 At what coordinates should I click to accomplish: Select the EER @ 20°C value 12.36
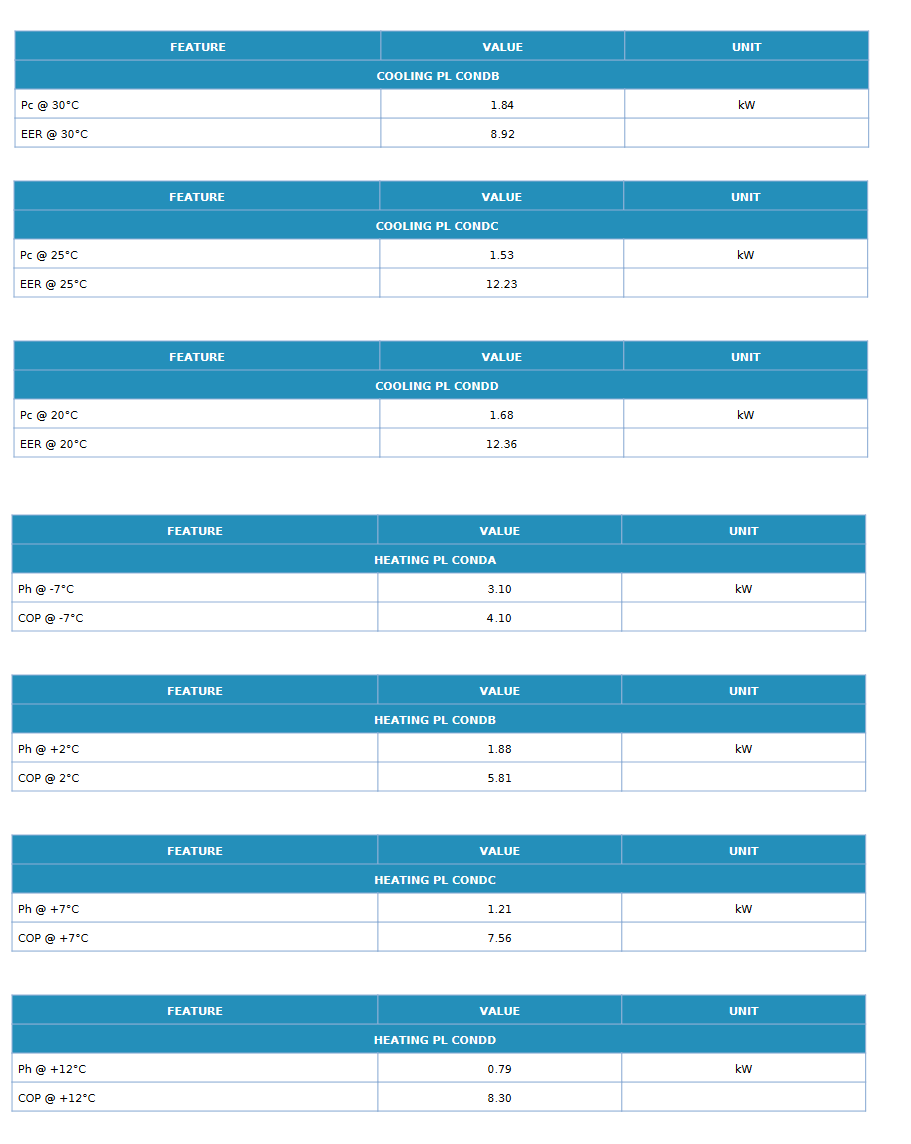[x=501, y=444]
